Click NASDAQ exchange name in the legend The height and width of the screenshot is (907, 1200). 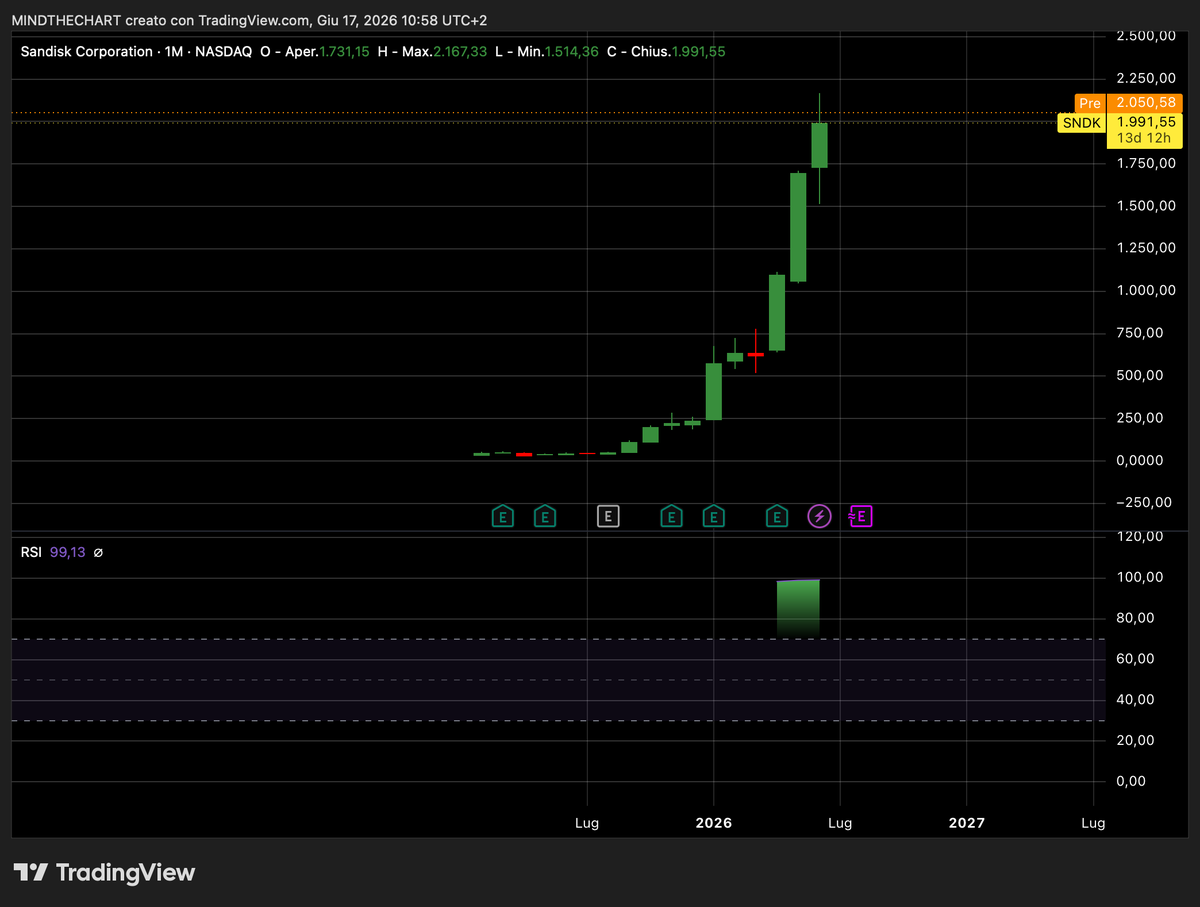tap(223, 51)
